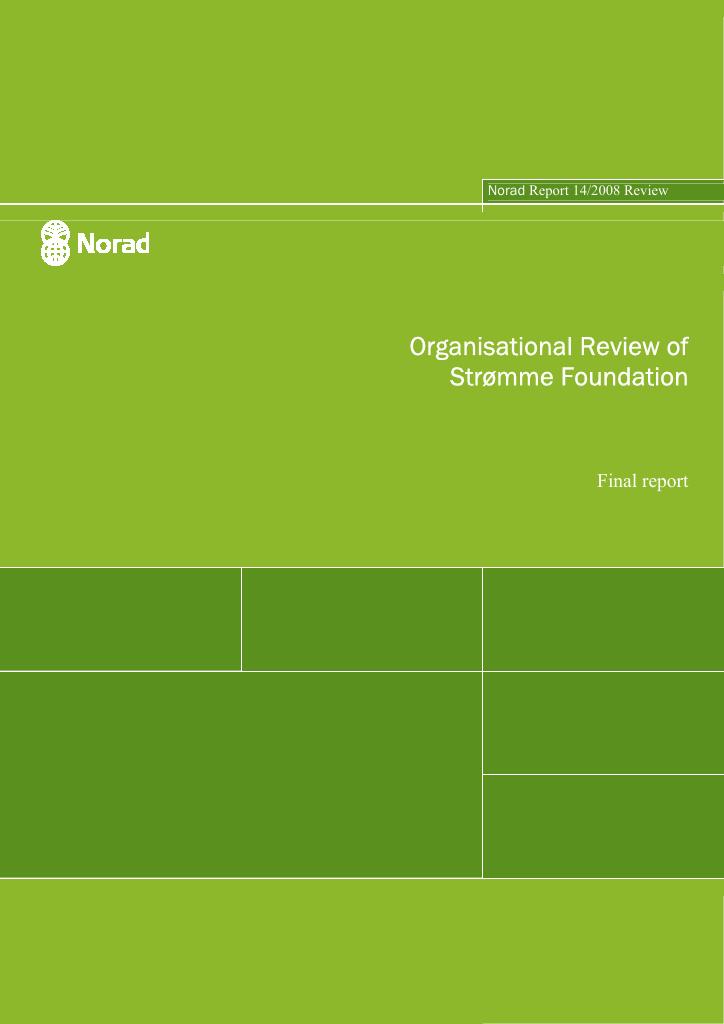Select the Norad Report 14/2008 Review label

point(578,191)
